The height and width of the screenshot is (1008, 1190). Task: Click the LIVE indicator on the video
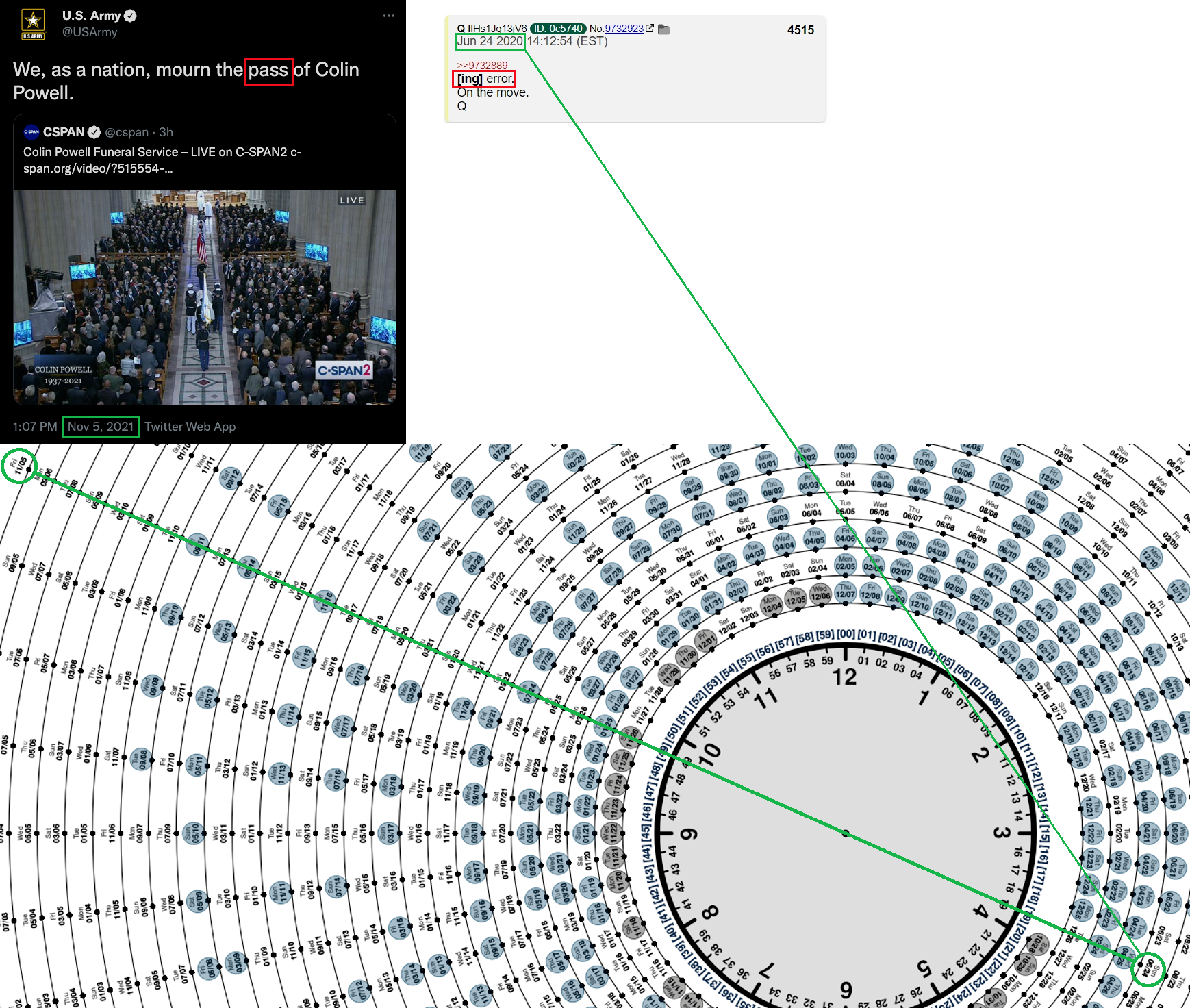352,201
